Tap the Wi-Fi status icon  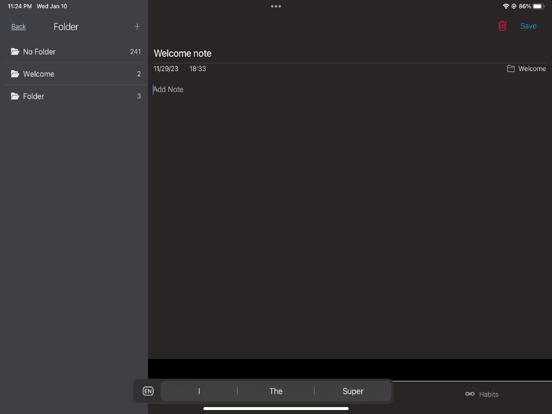pos(506,6)
